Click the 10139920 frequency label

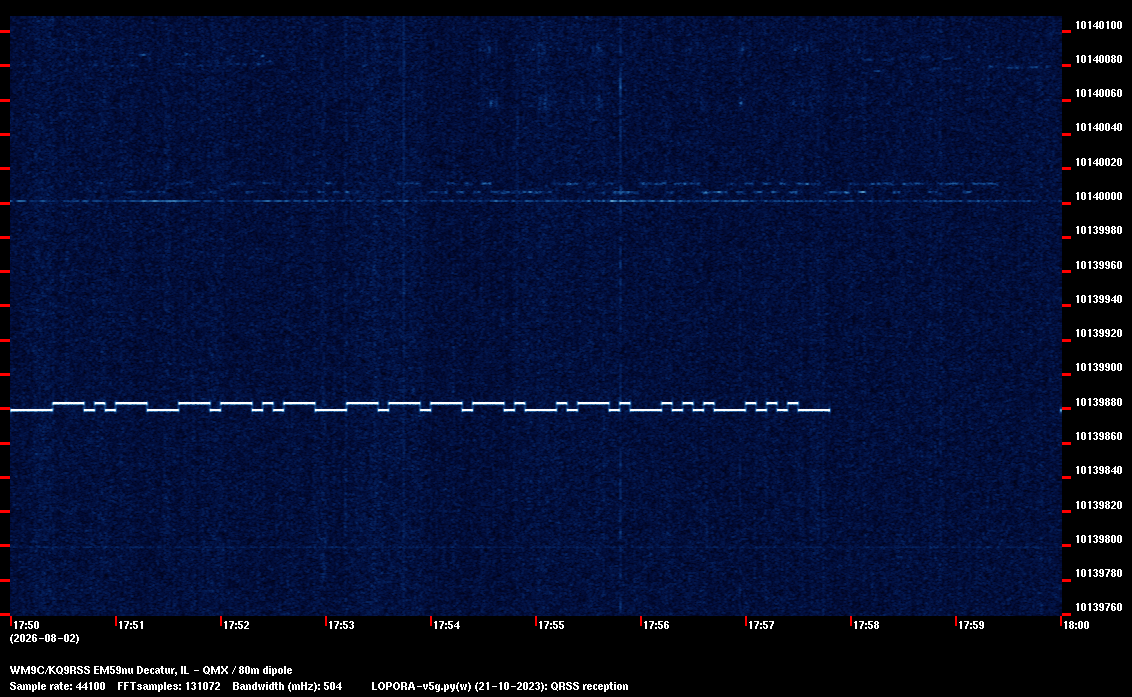1098,333
